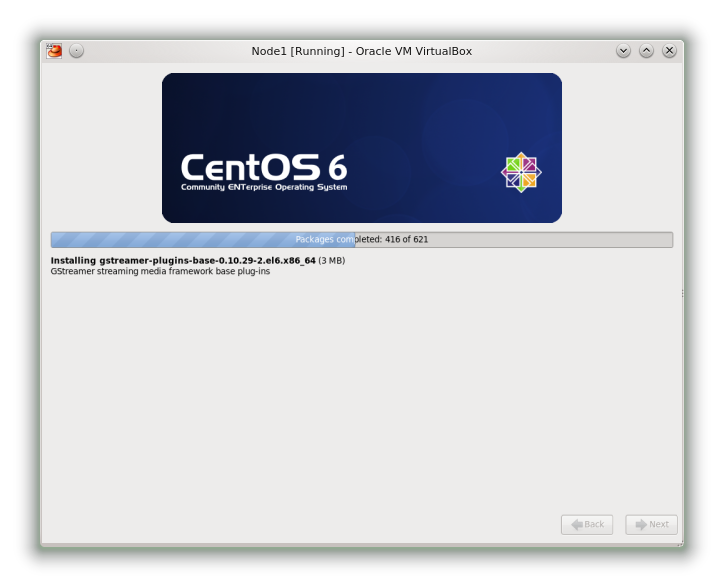
Task: Click the 'GStreamer streaming media framework base plug-ins' description
Action: pyautogui.click(x=160, y=272)
